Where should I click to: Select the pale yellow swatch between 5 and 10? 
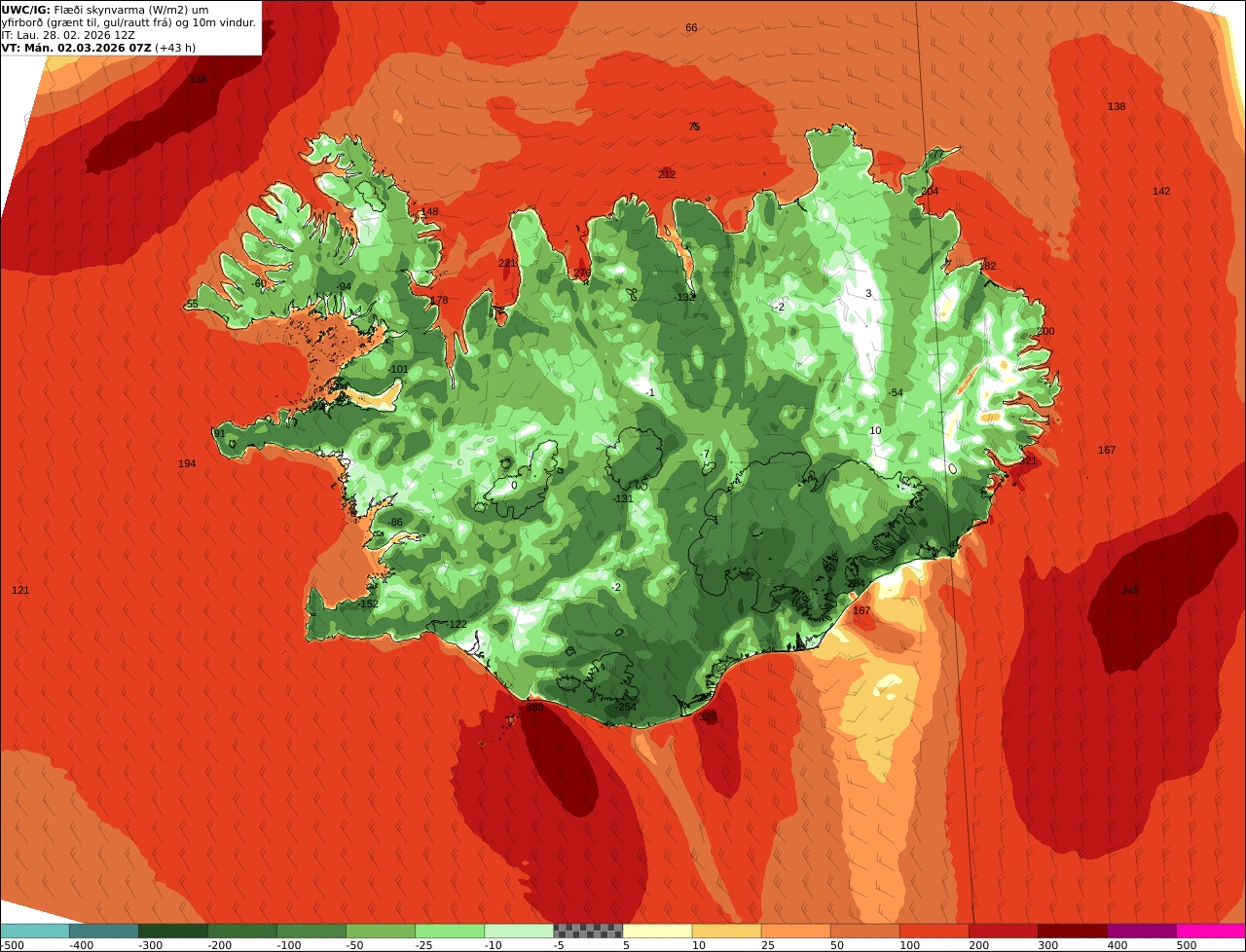[657, 931]
